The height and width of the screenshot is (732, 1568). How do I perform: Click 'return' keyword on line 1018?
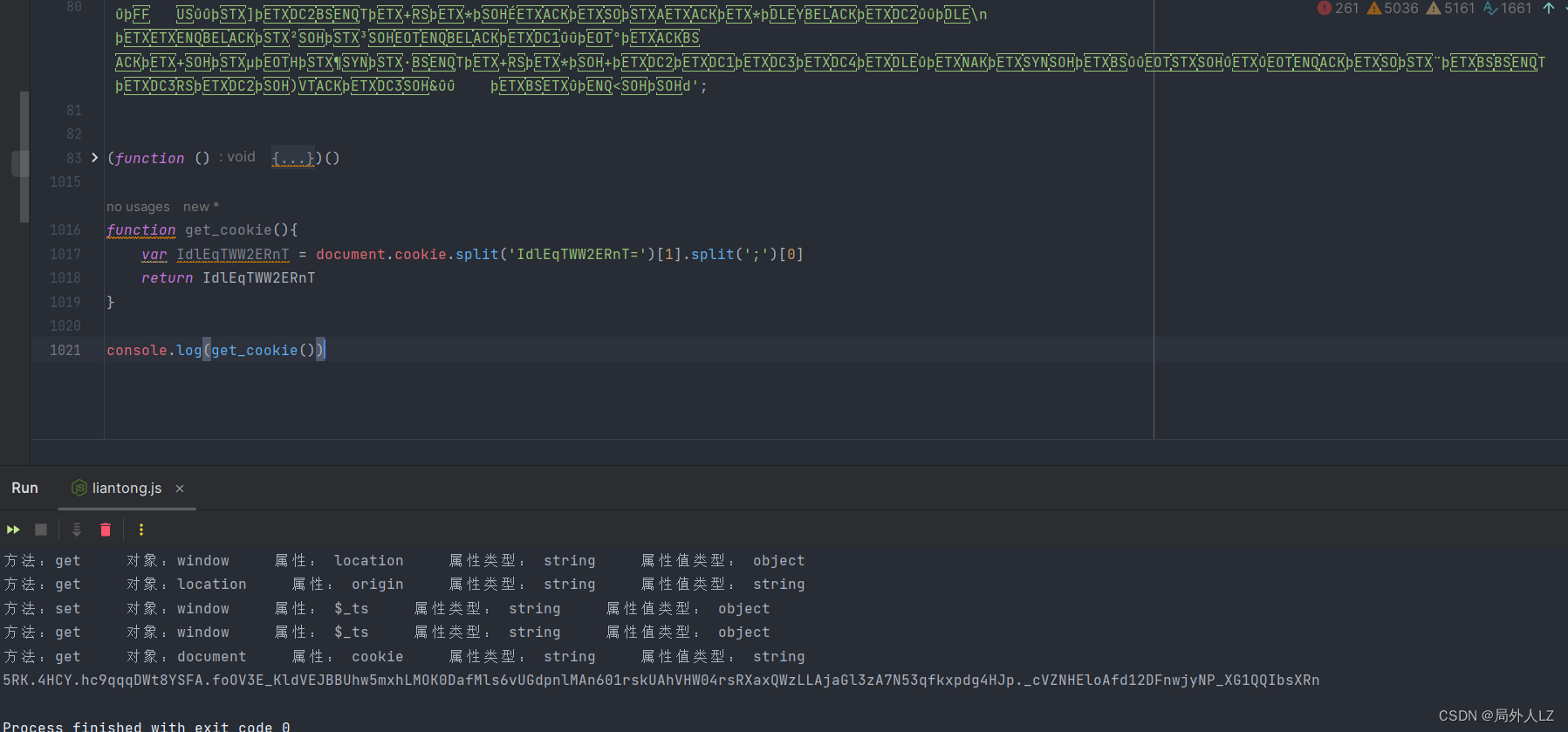167,278
